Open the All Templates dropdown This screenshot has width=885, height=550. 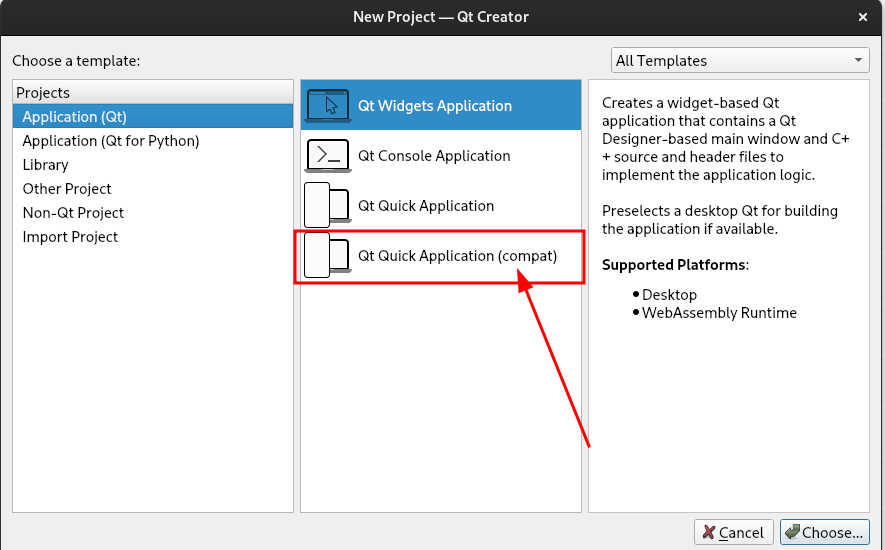[x=740, y=60]
